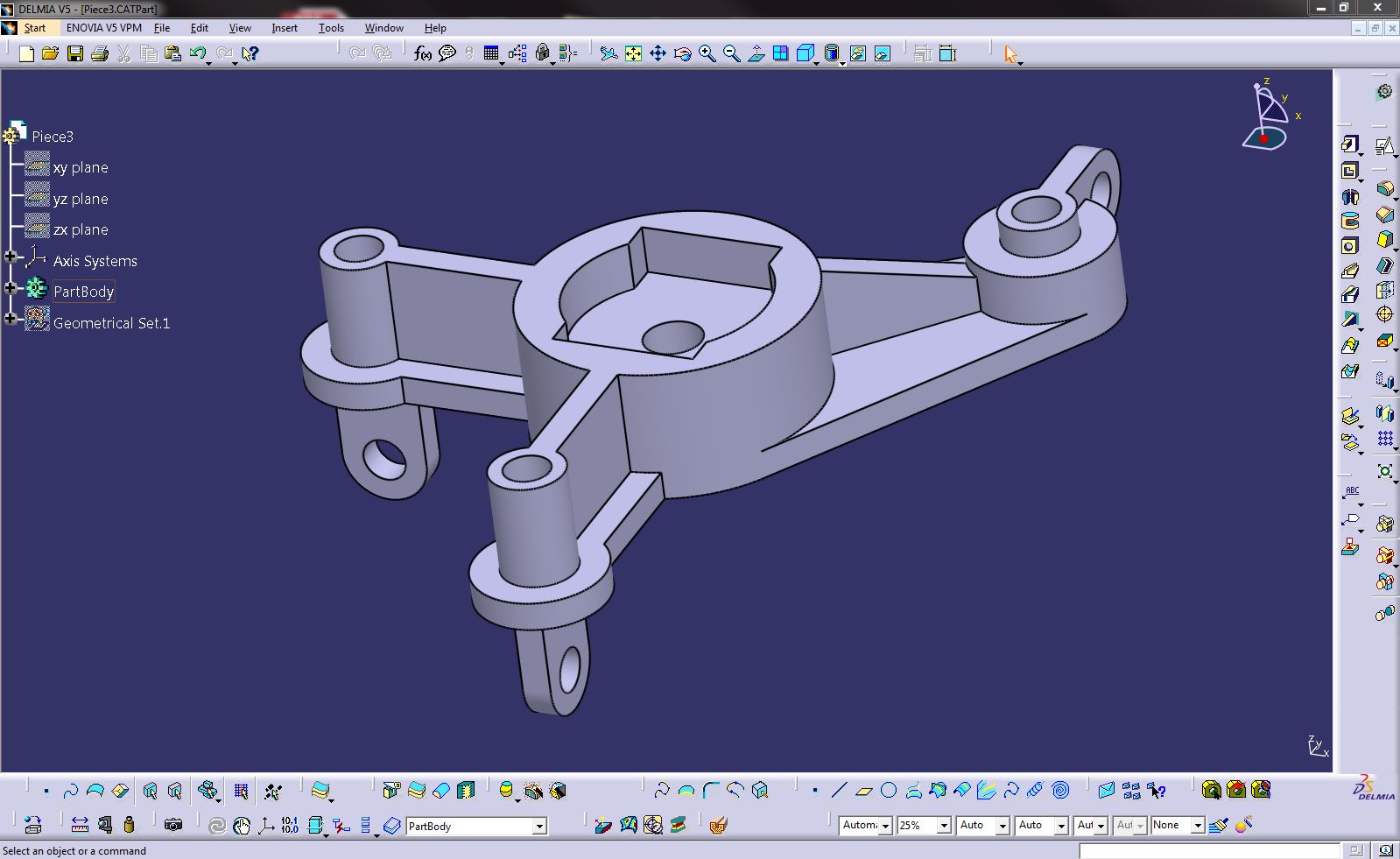1400x859 pixels.
Task: Open the Tools menu
Action: 331,28
